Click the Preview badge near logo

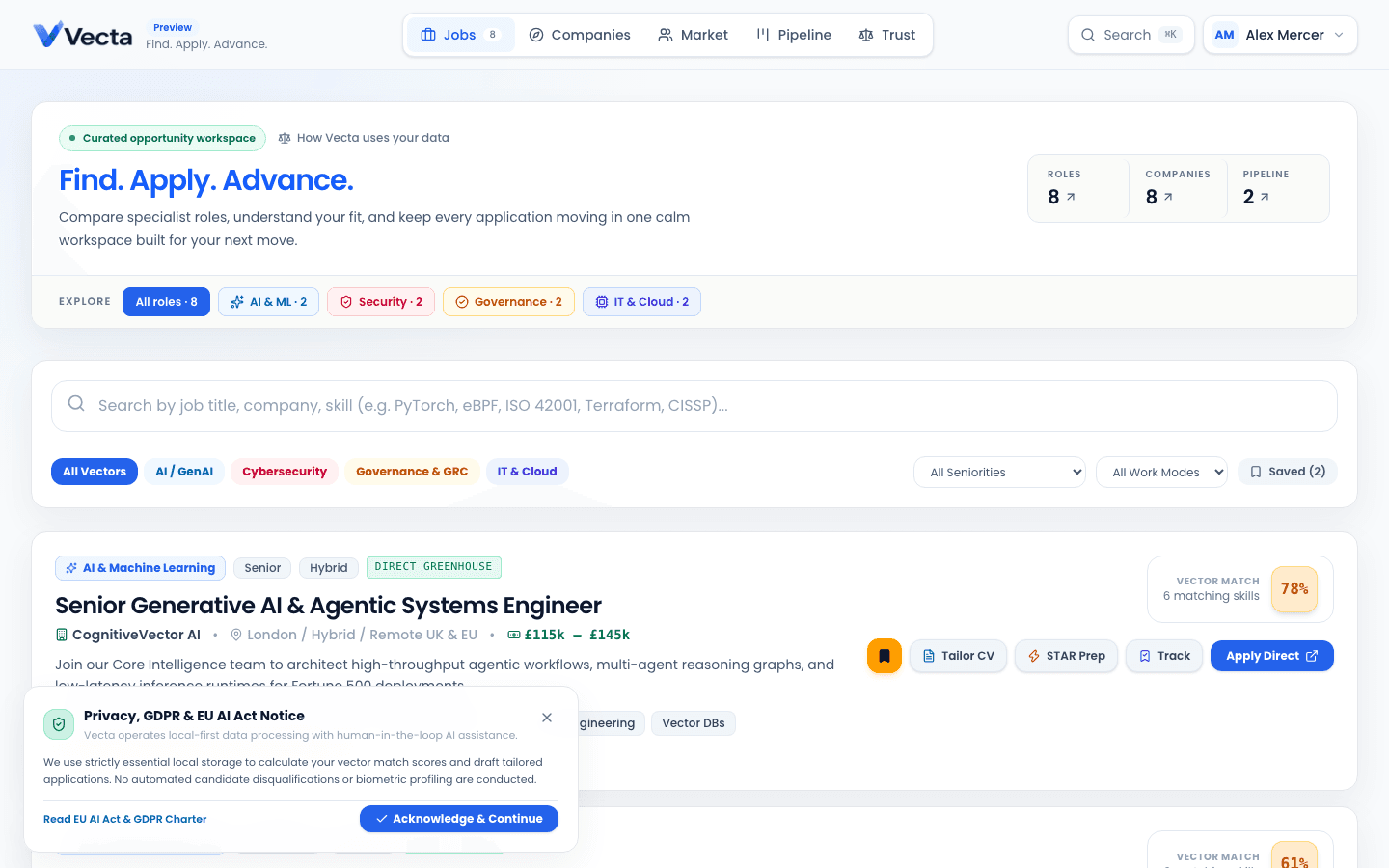[173, 27]
